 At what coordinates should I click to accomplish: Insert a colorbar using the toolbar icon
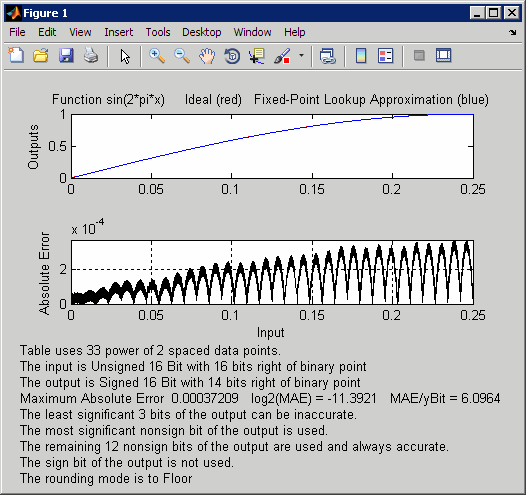[361, 56]
